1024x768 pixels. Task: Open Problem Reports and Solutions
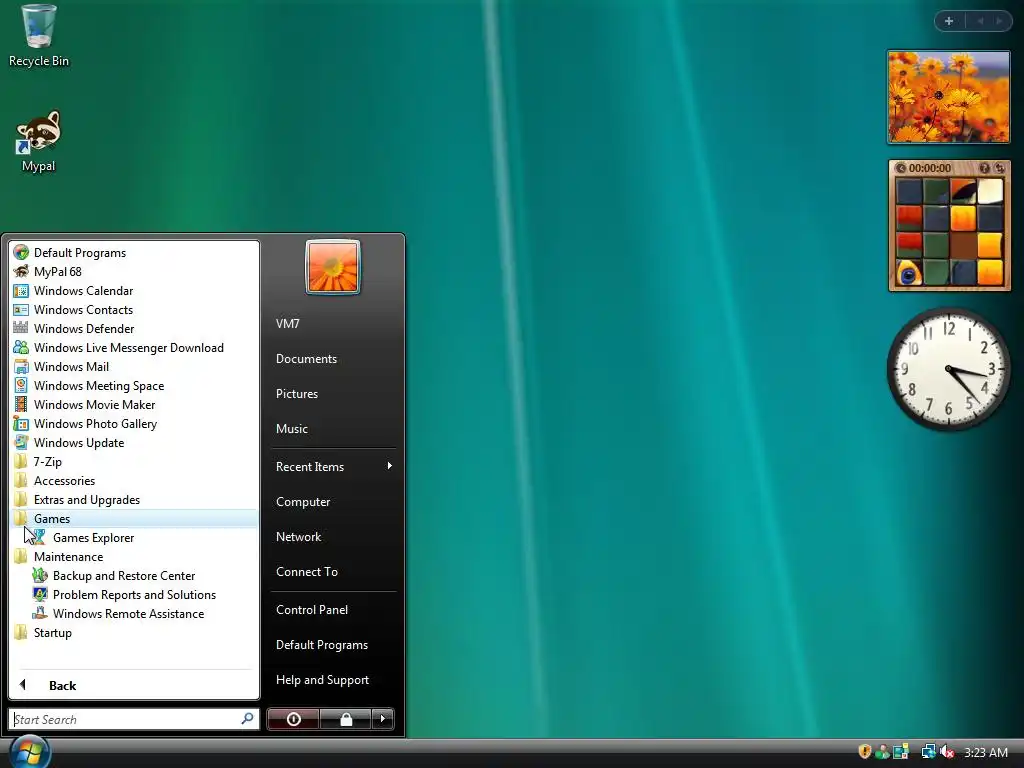point(135,594)
